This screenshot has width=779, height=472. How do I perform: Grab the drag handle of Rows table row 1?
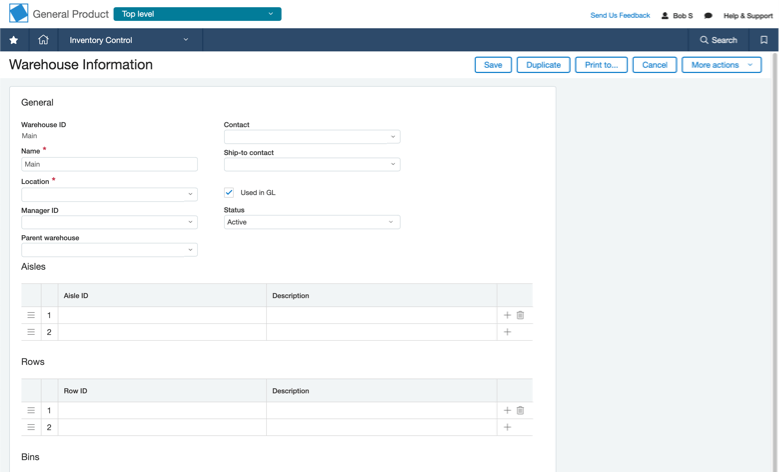coord(31,410)
